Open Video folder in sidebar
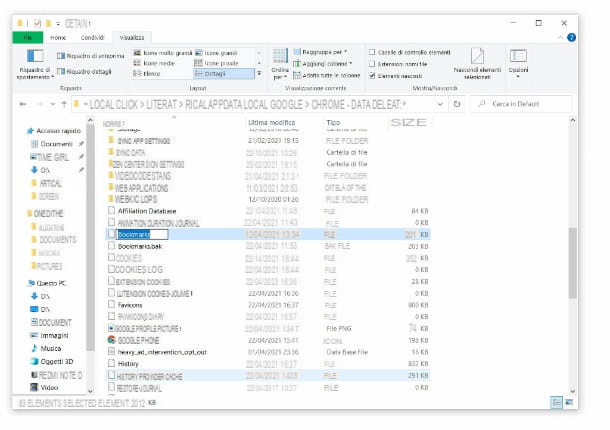Screen dimensions: 610x430 click(x=44, y=388)
